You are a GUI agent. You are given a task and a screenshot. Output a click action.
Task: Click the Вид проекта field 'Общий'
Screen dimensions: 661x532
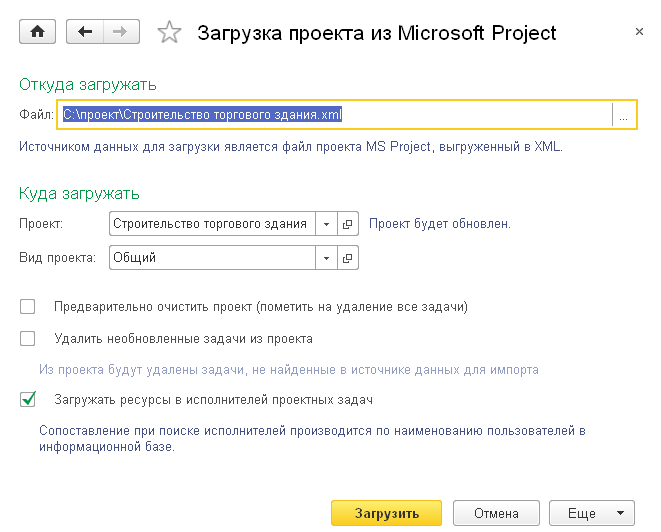point(210,258)
